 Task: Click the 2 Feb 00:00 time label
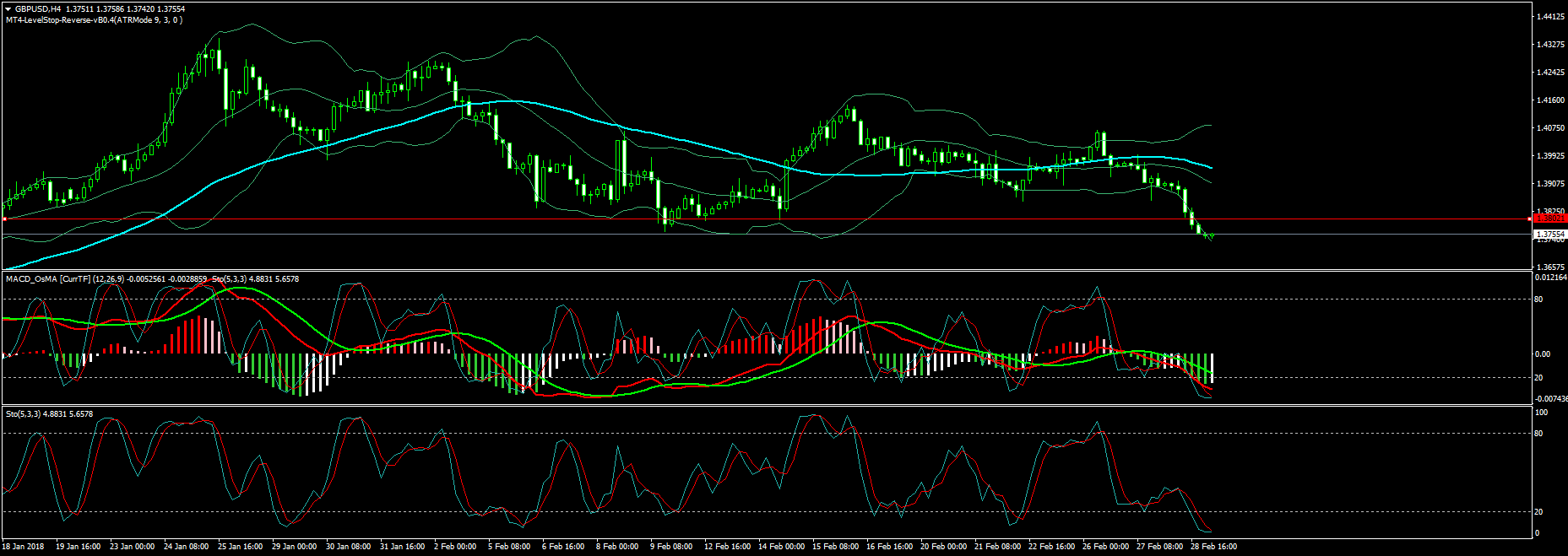[455, 547]
